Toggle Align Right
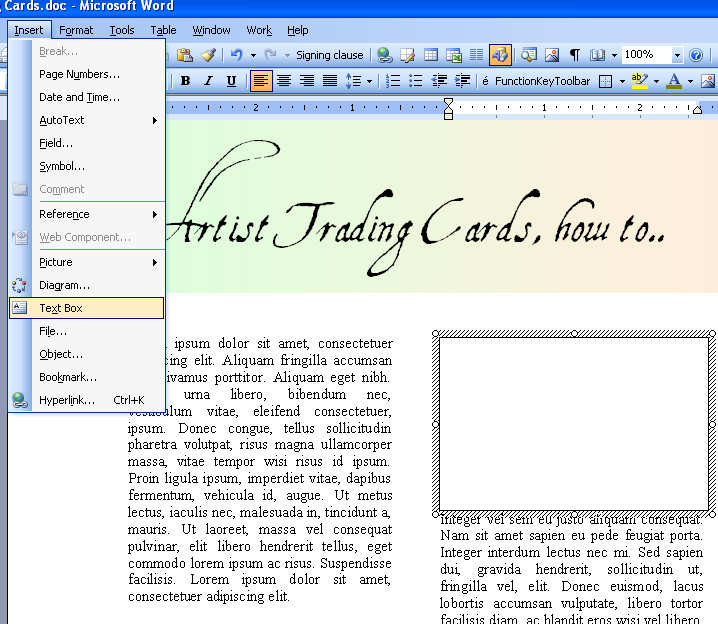Image resolution: width=718 pixels, height=624 pixels. (x=307, y=81)
